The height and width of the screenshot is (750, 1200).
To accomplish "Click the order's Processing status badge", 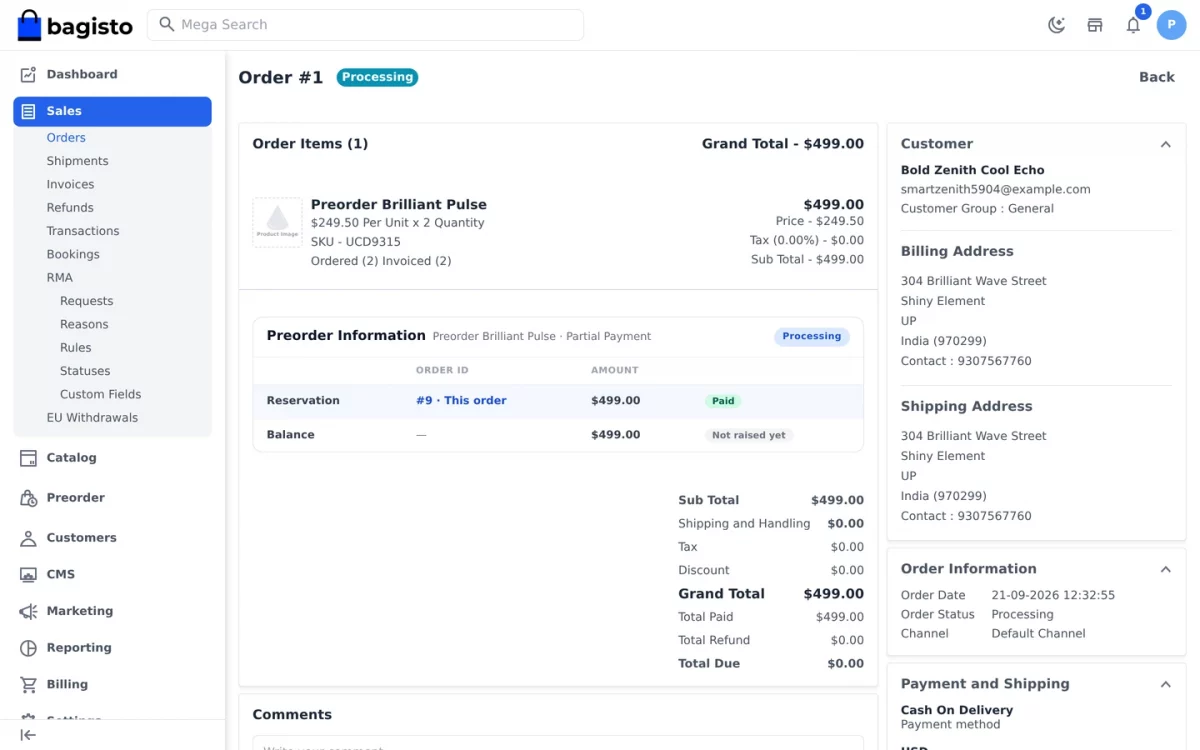I will [377, 77].
